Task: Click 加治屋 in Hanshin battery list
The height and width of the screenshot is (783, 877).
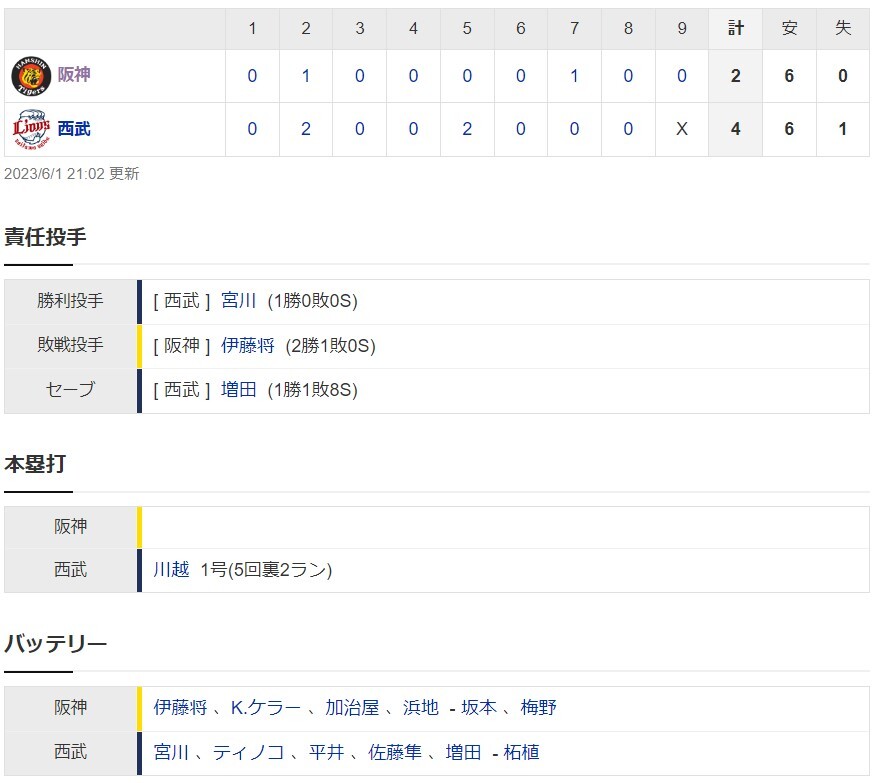Action: 352,707
